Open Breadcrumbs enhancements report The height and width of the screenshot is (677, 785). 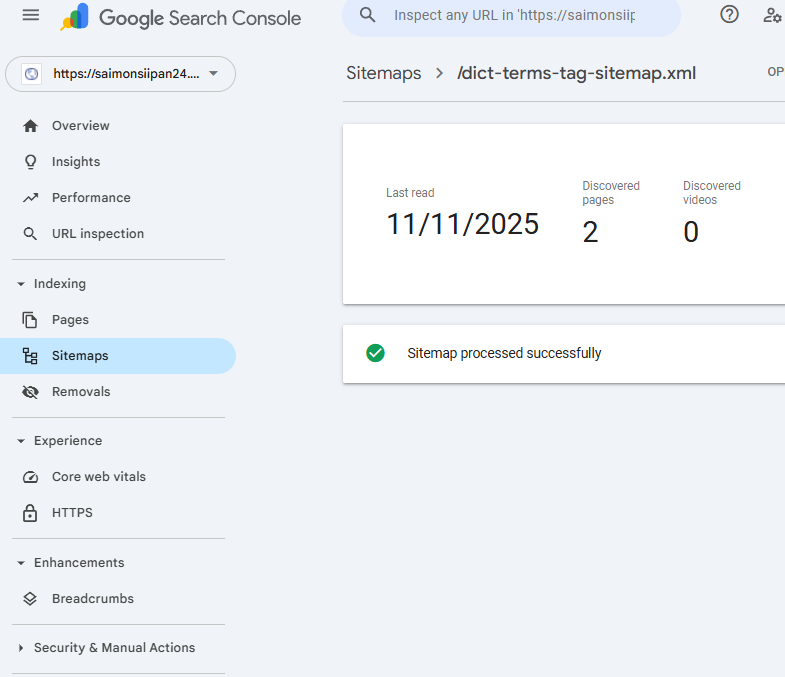coord(92,599)
